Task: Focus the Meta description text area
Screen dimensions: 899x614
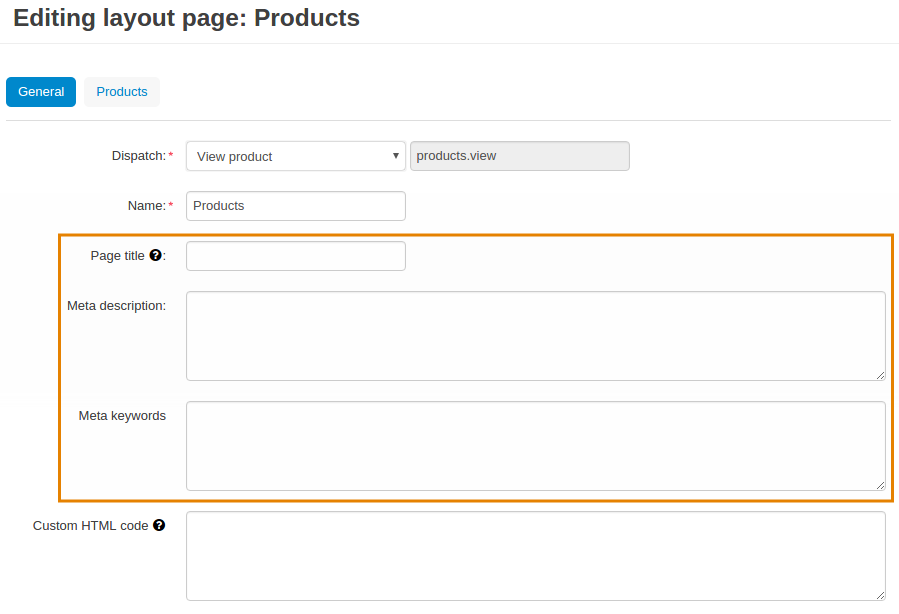Action: pyautogui.click(x=536, y=336)
